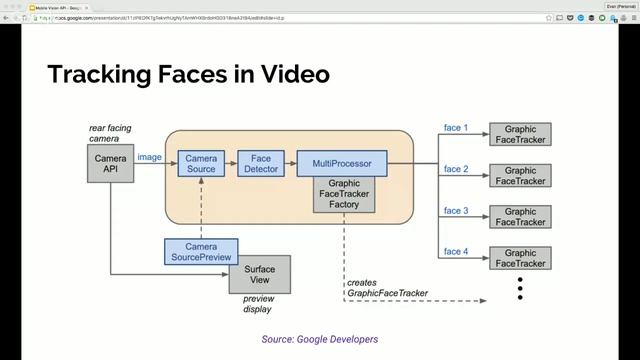The height and width of the screenshot is (360, 640).
Task: Open the Chrome main menu icon
Action: 634,18
